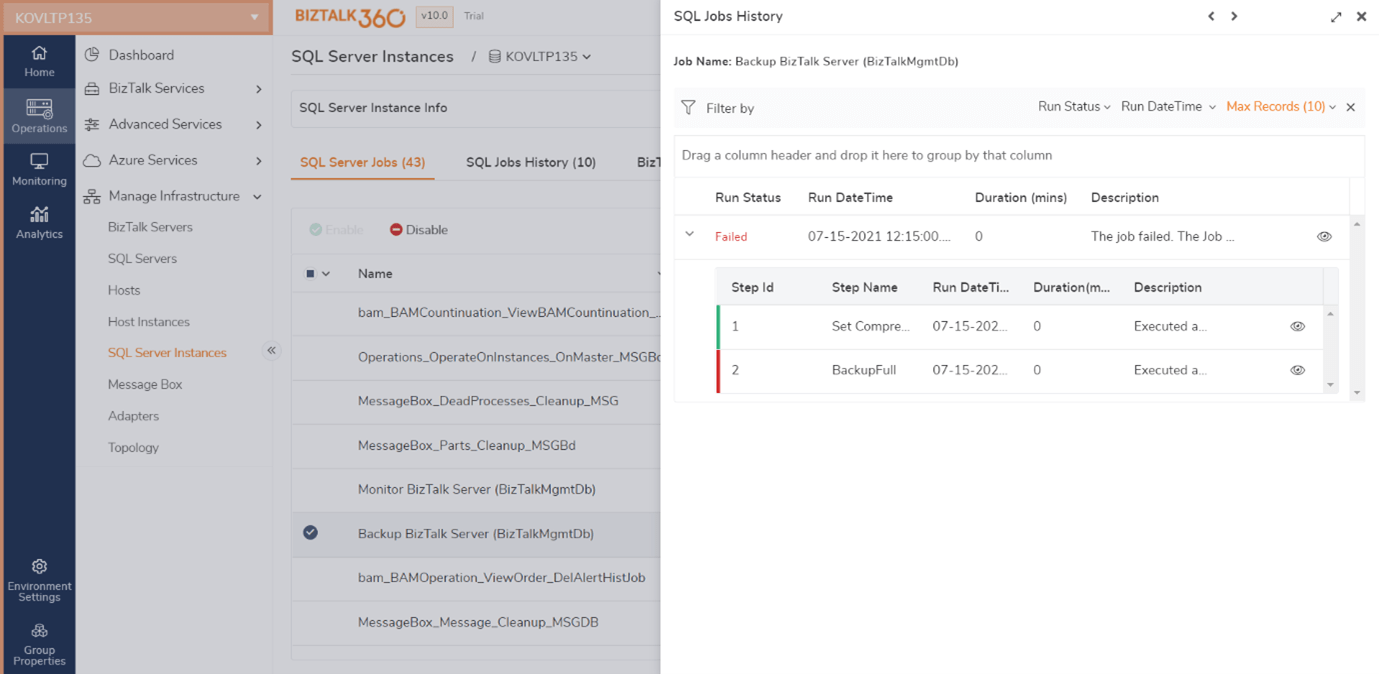Open the Run Status filter dropdown
The width and height of the screenshot is (1379, 674).
pyautogui.click(x=1074, y=107)
